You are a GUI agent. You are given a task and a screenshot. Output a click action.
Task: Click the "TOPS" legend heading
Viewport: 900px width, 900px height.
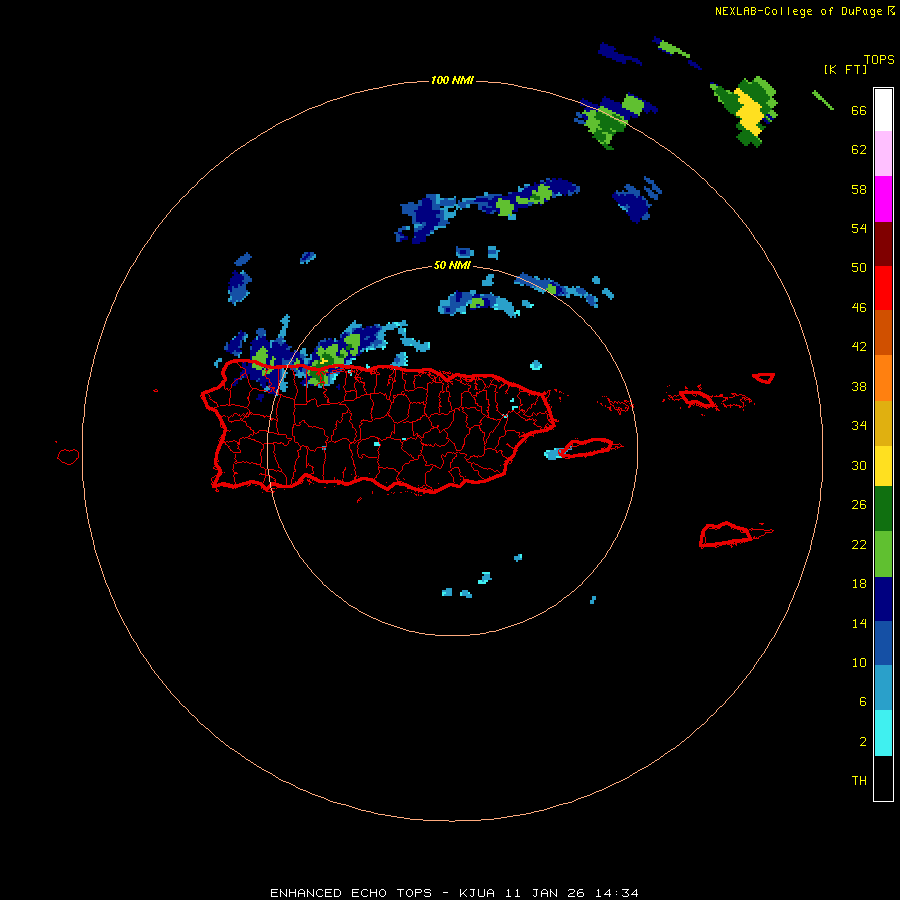pyautogui.click(x=879, y=59)
